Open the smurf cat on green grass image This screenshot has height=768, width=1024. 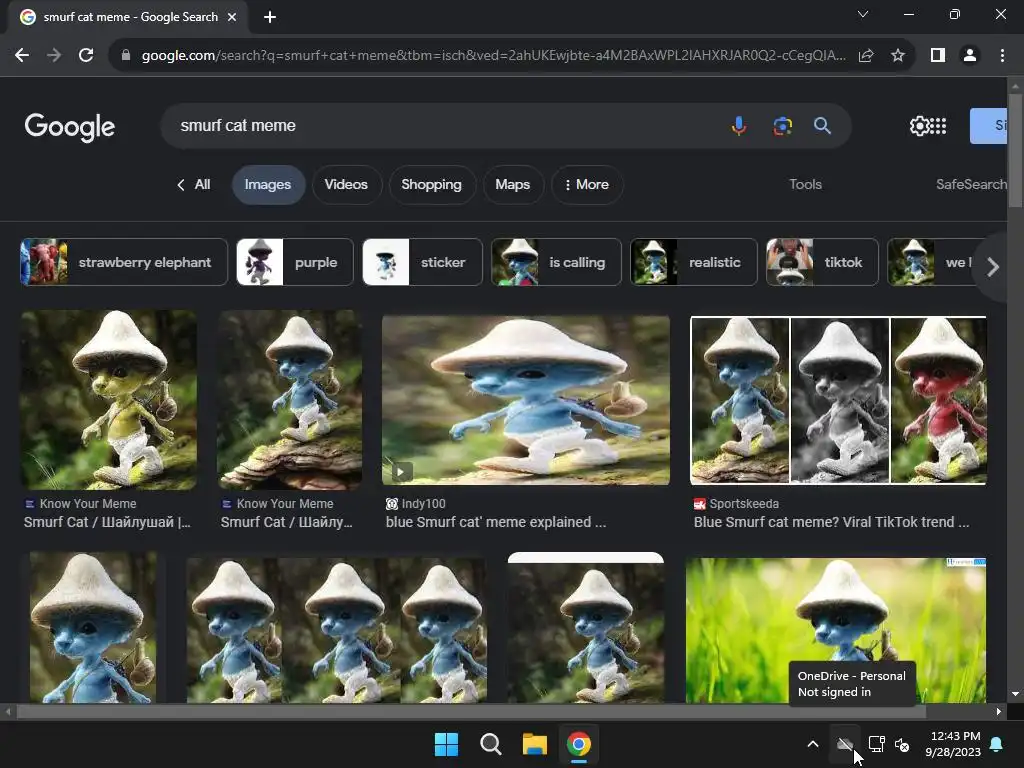tap(836, 630)
